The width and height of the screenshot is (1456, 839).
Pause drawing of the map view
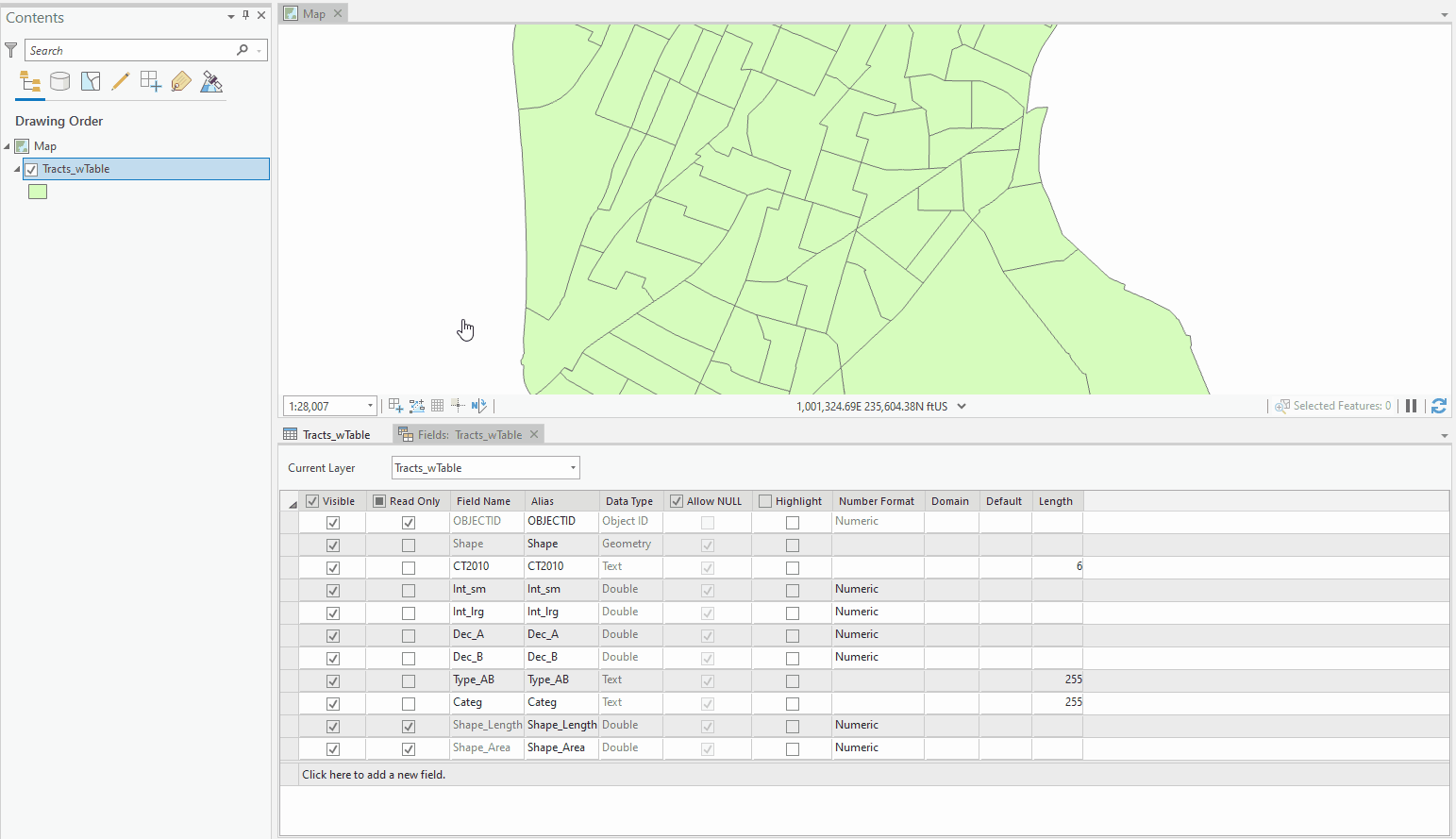click(x=1411, y=405)
